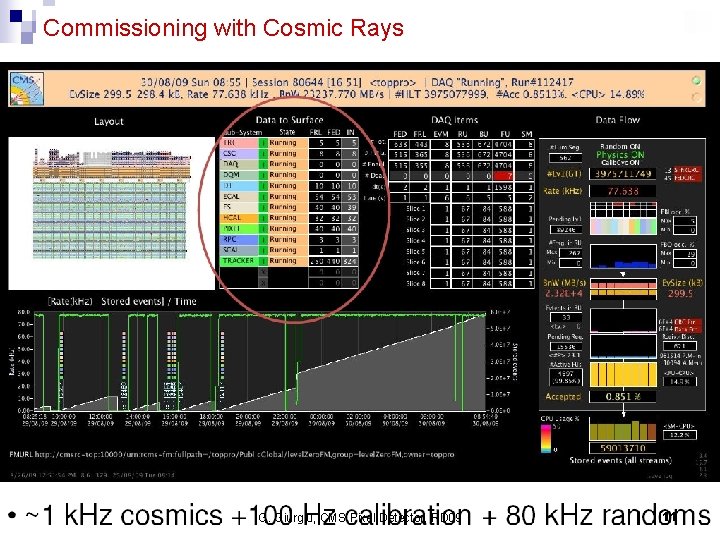720x540 pixels.
Task: Click the red '7' cell in the FU column
Action: (x=504, y=176)
